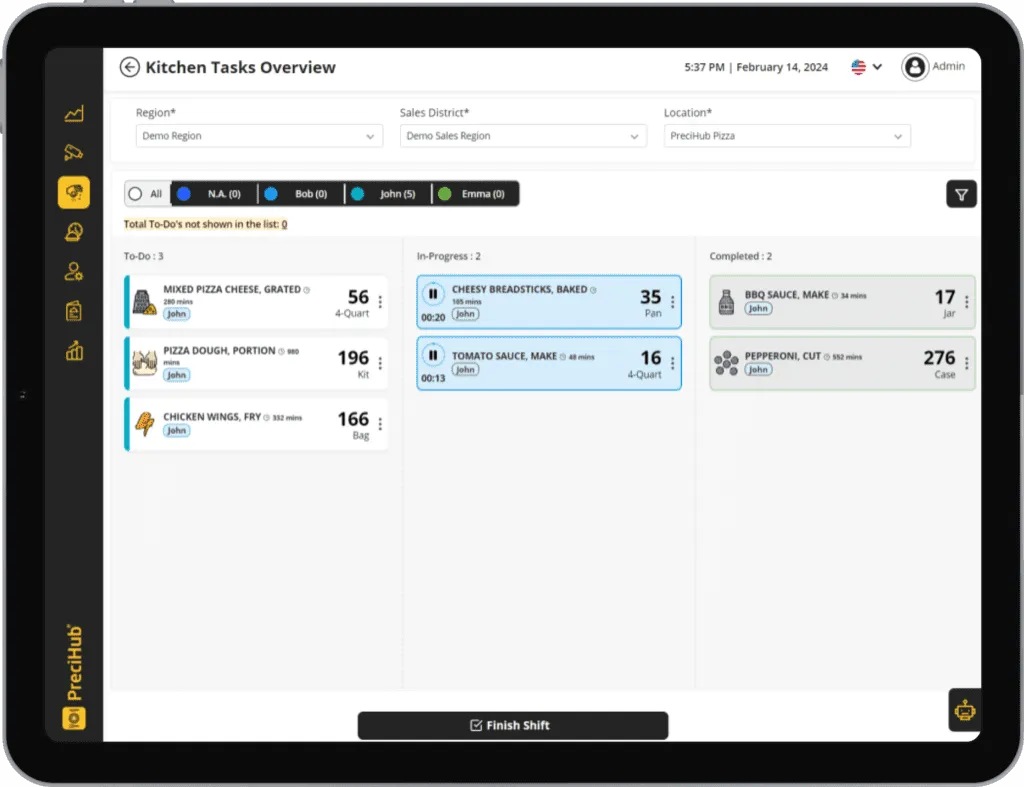Click the chicken wings icon on Chicken Wings card

coord(144,424)
